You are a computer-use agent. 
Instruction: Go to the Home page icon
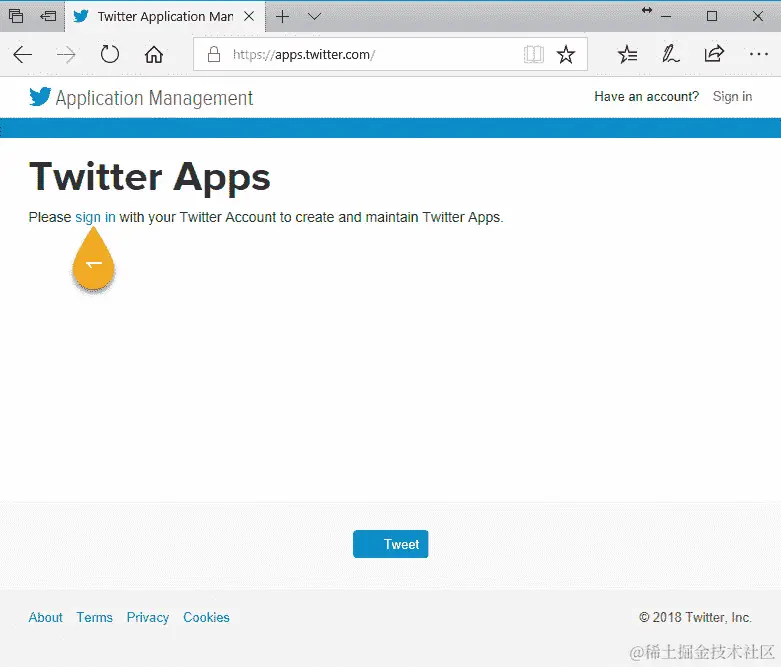[x=154, y=54]
